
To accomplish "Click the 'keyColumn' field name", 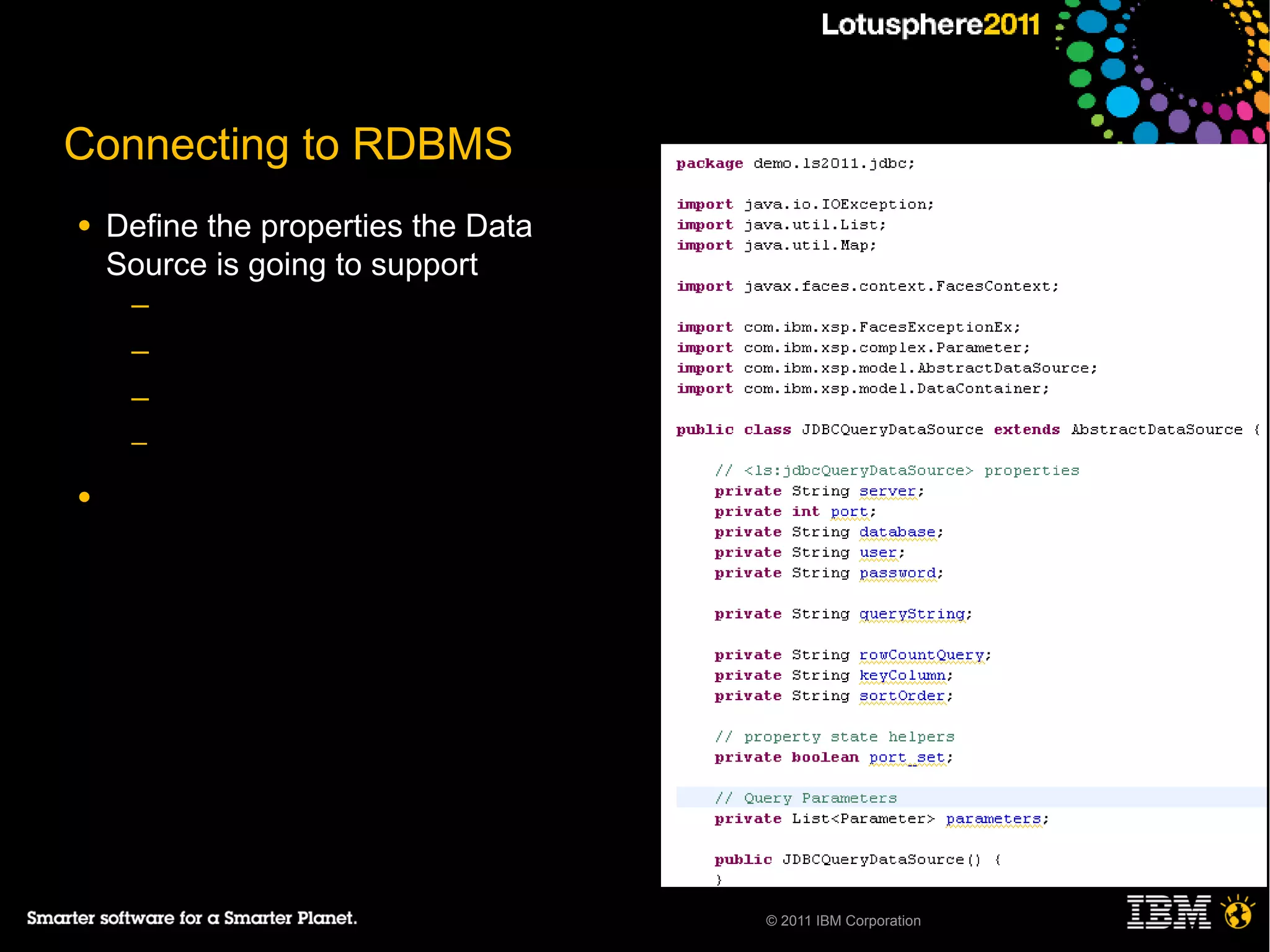I will [902, 675].
